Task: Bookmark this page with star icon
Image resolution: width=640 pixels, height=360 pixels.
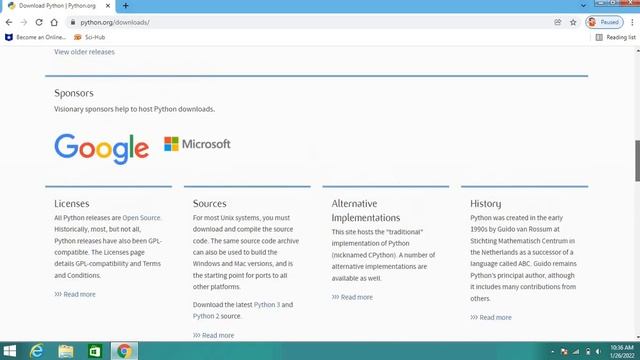Action: tap(573, 22)
